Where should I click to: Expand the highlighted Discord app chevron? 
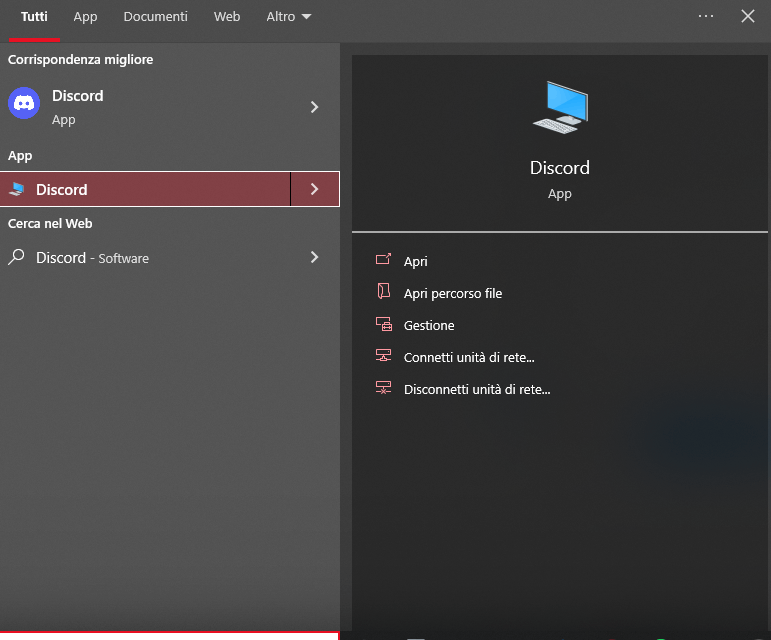(x=315, y=189)
